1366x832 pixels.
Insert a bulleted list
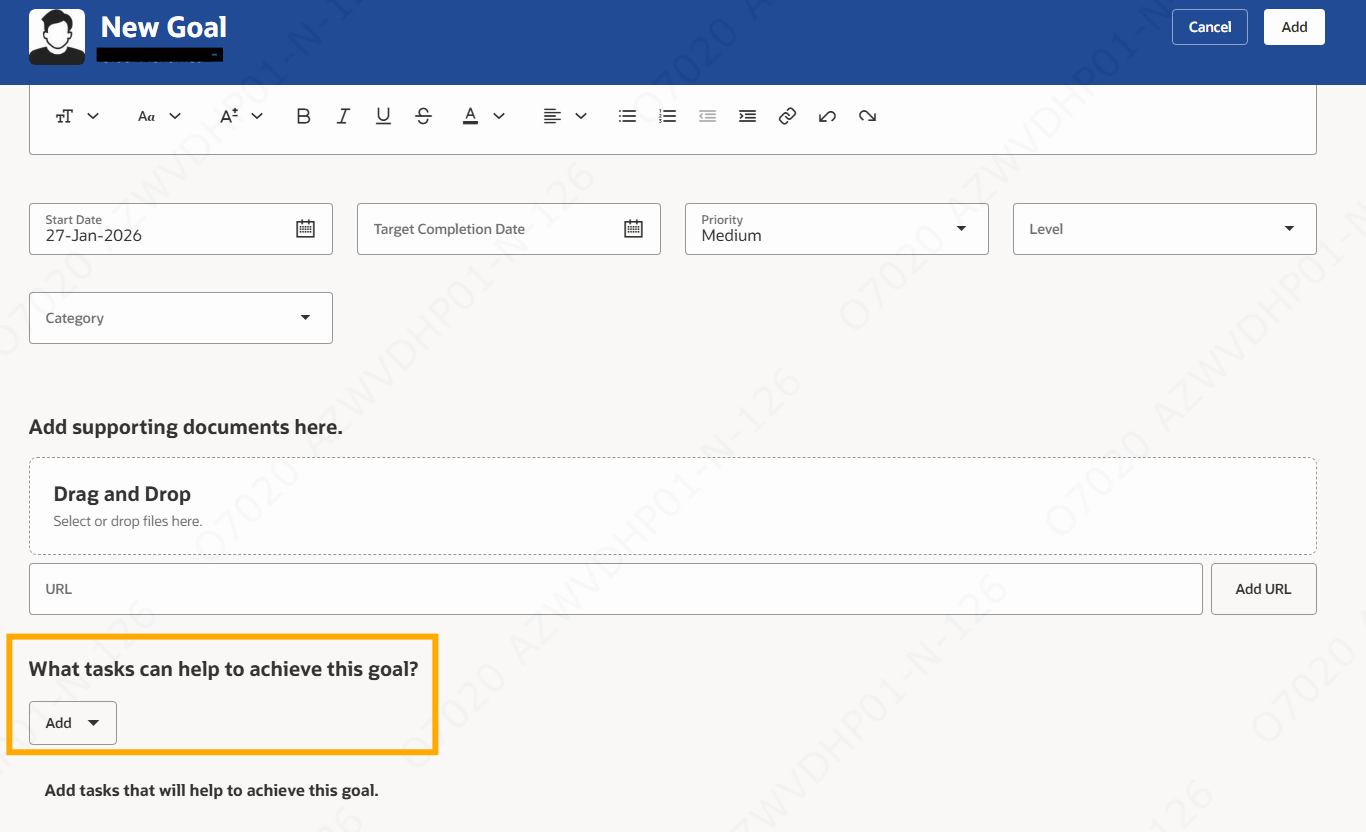pyautogui.click(x=627, y=116)
